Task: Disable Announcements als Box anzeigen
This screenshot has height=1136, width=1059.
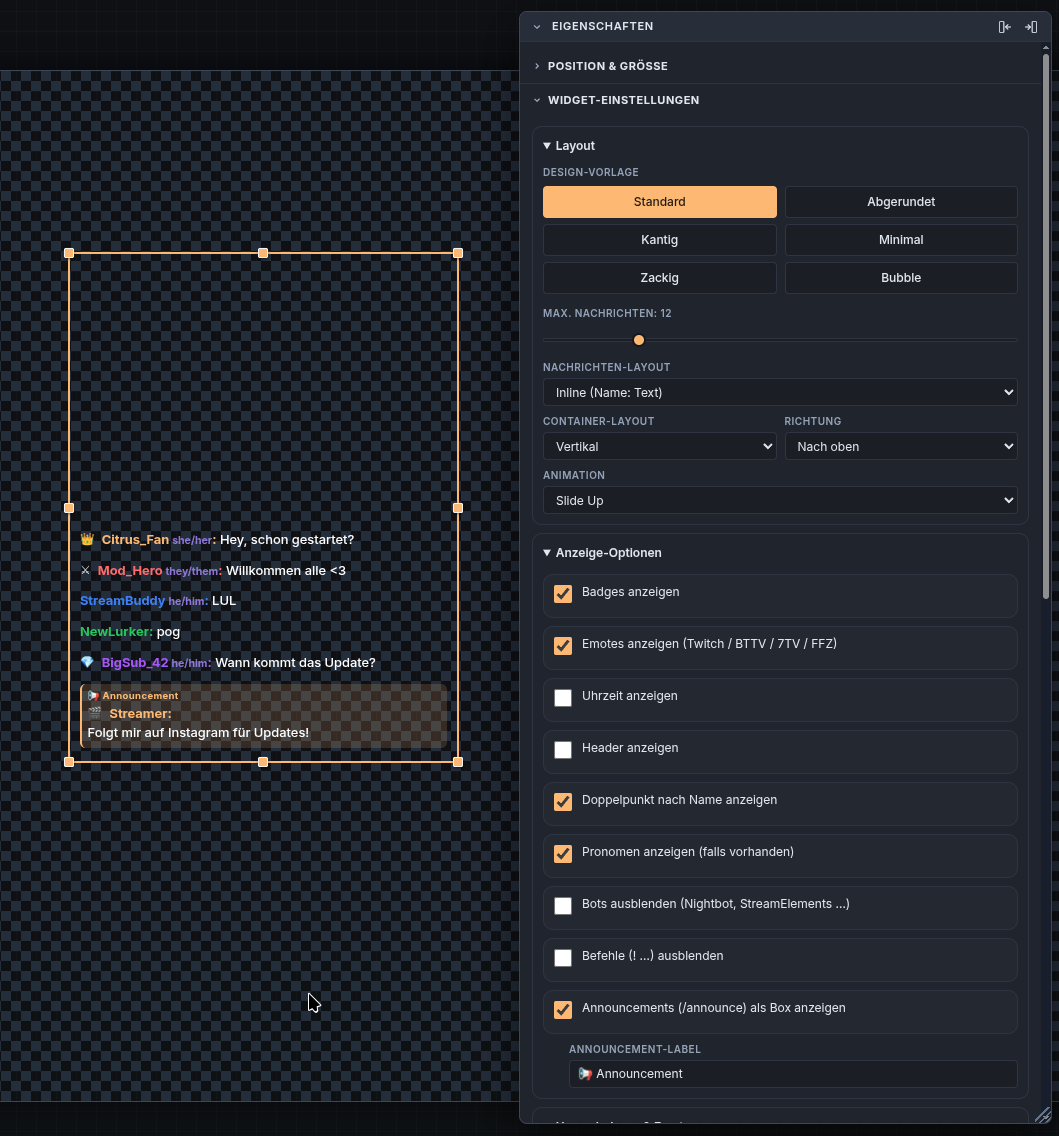Action: coord(563,1010)
